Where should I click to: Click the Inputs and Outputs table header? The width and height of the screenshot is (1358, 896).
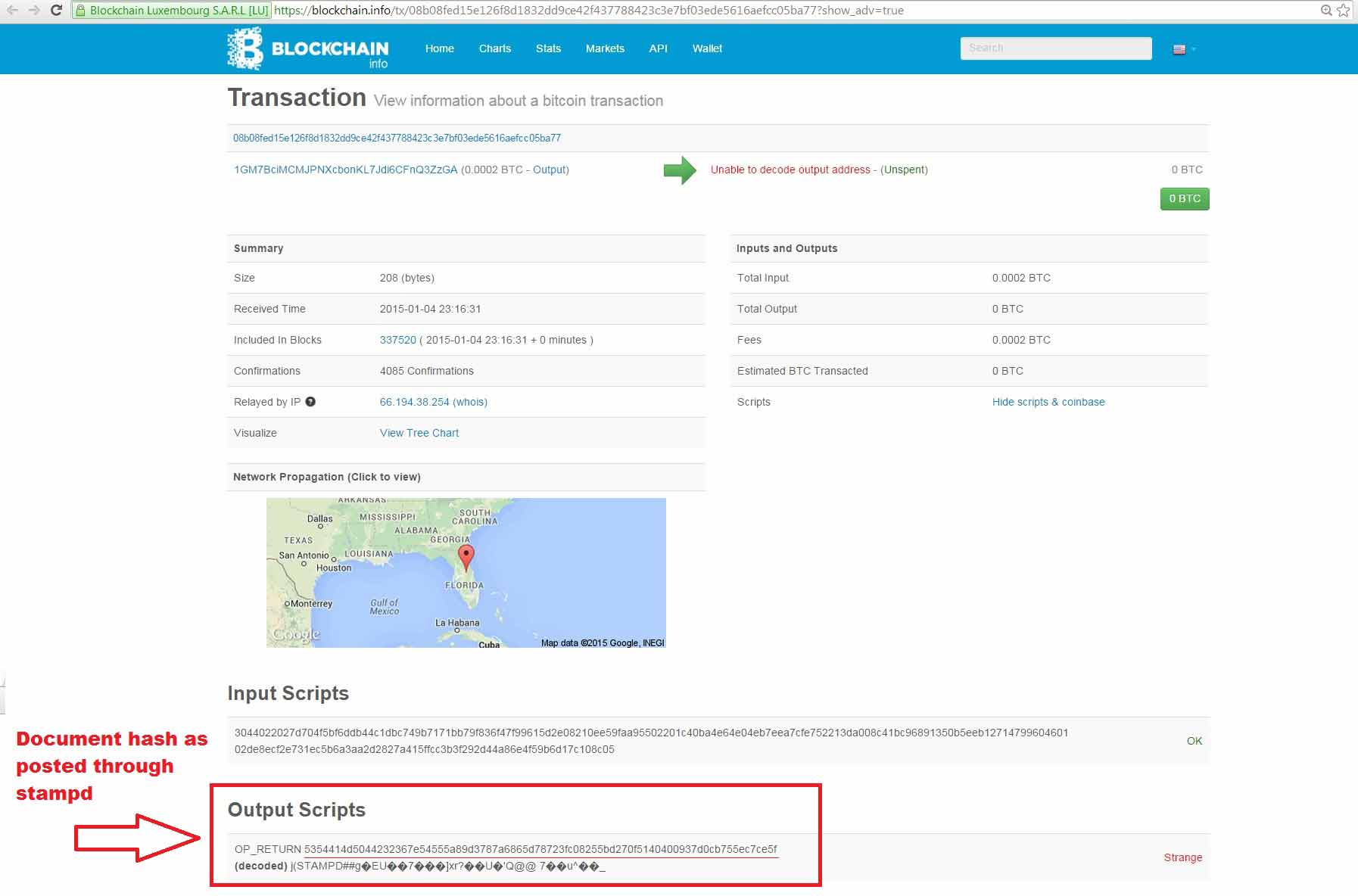(787, 248)
